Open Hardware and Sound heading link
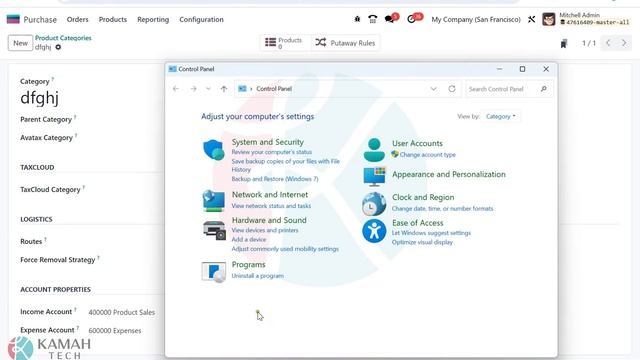This screenshot has height=360, width=640. 269,220
